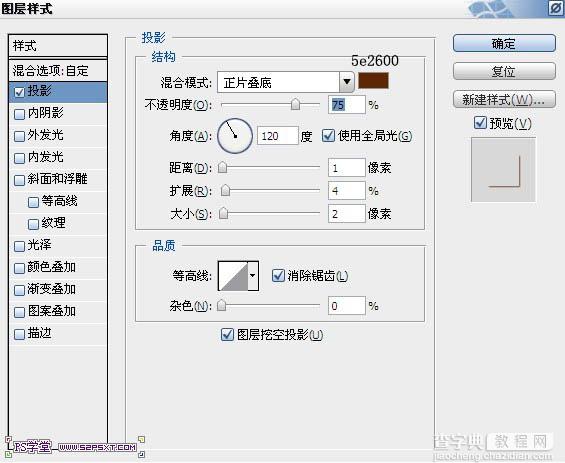The height and width of the screenshot is (463, 565).
Task: Click the 扩展 spread value field
Action: (347, 191)
